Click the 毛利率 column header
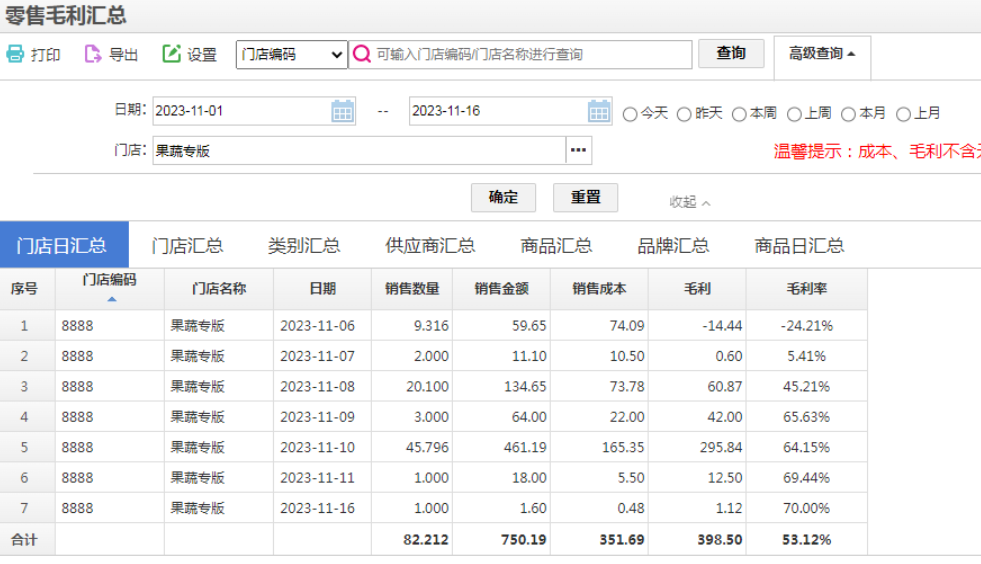The width and height of the screenshot is (981, 564). [806, 288]
